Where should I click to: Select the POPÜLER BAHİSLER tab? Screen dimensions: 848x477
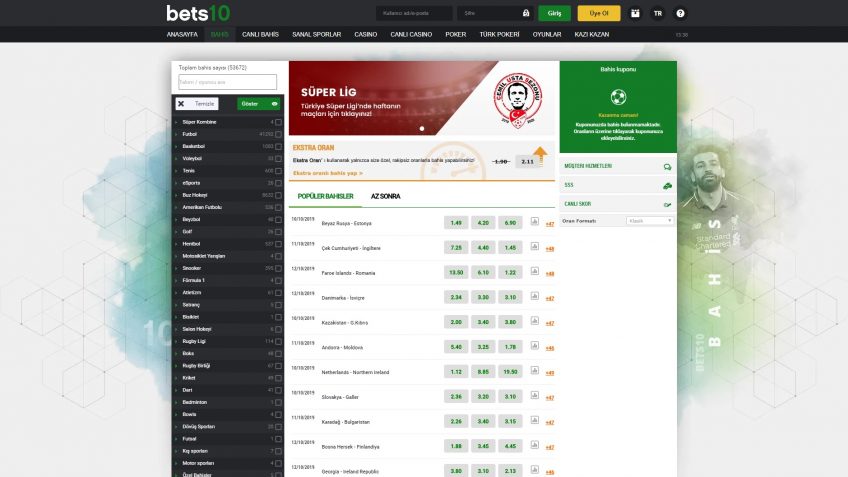coord(326,196)
